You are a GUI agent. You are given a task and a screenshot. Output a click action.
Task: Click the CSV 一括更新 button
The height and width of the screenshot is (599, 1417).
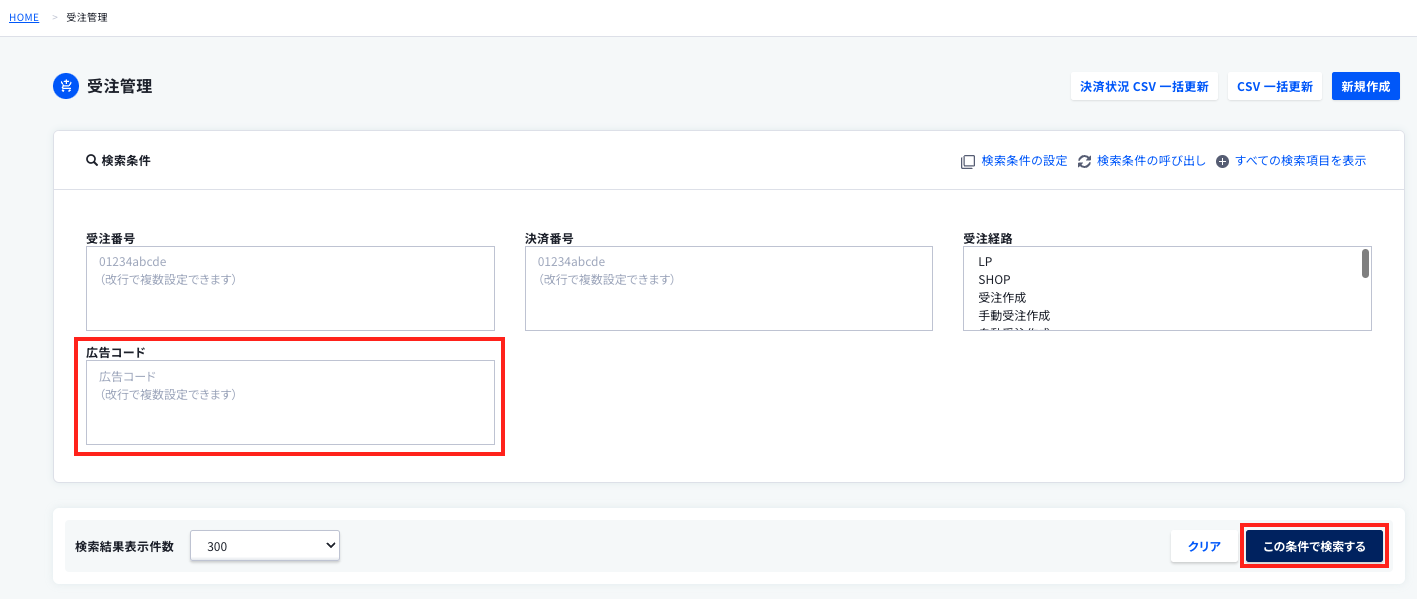[1275, 86]
